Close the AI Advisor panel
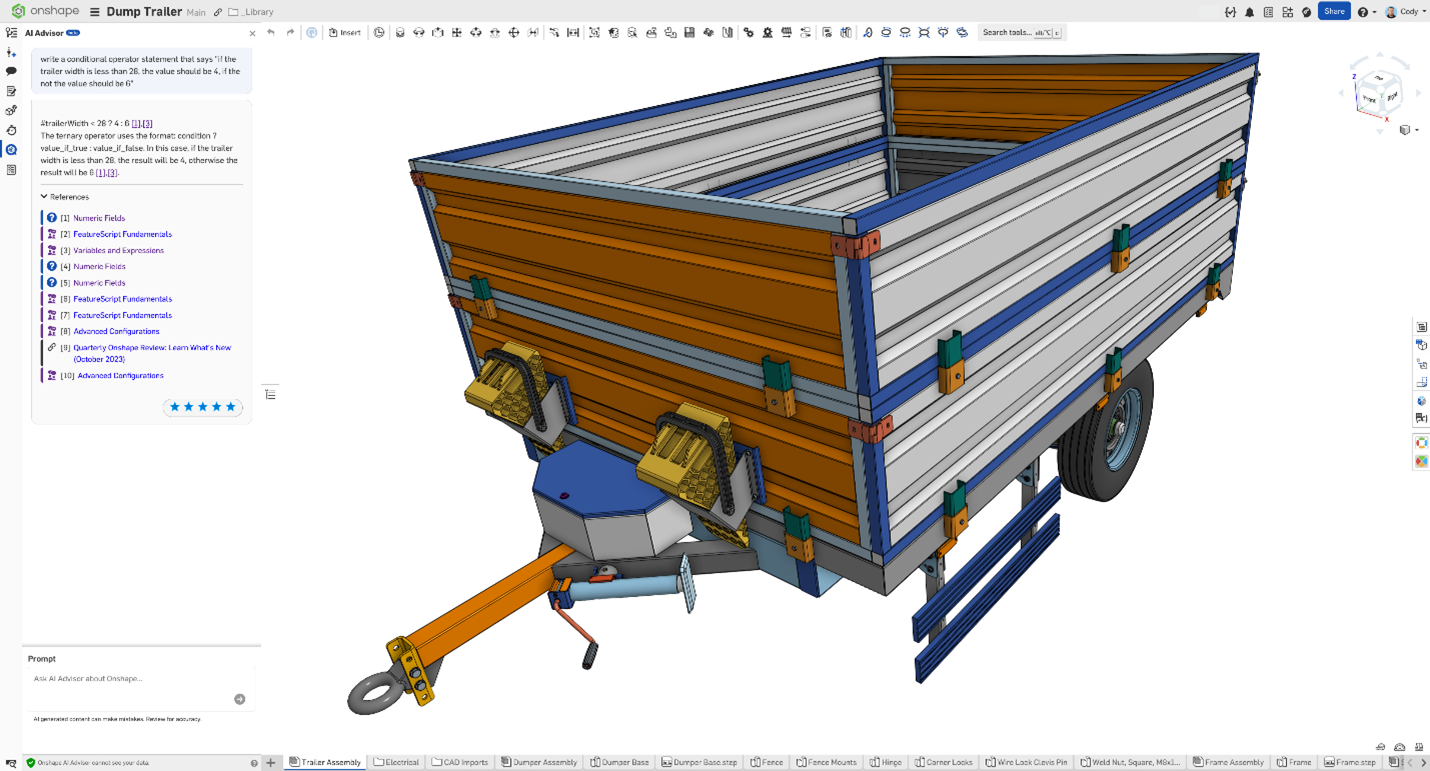Screen dimensions: 1430x771 click(252, 33)
